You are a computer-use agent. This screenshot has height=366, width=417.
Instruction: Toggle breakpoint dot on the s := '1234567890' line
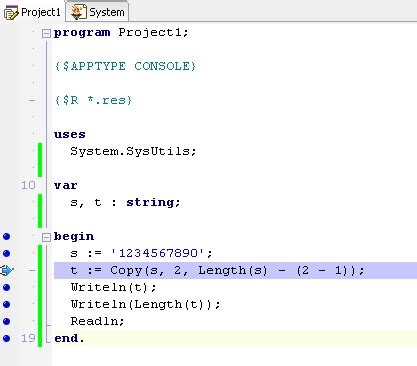click(6, 254)
